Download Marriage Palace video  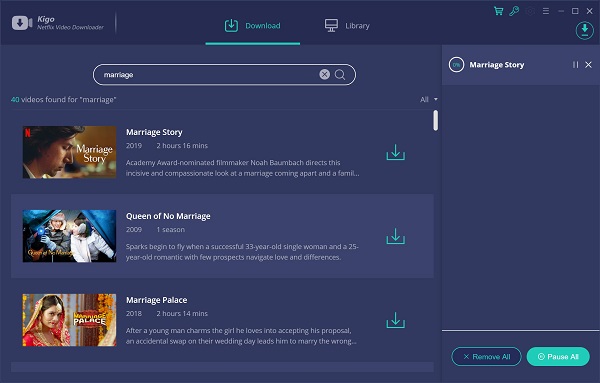[395, 320]
